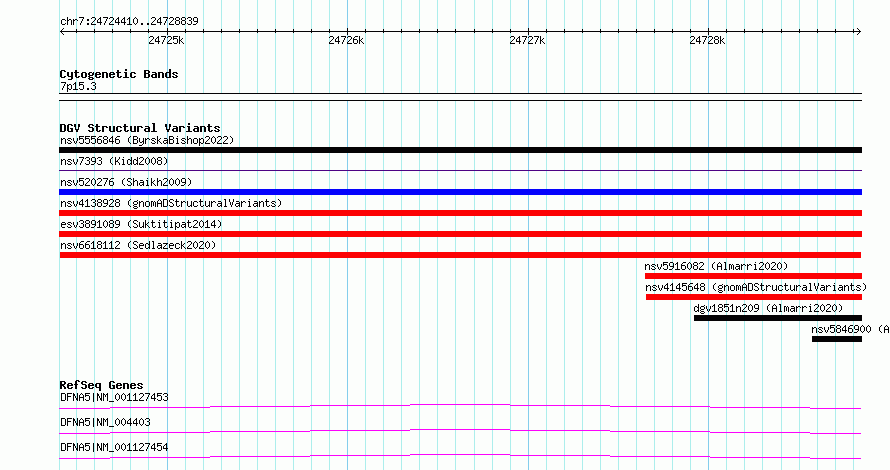Click the red bar for esv3891089
The width and height of the screenshot is (890, 470).
(x=460, y=234)
